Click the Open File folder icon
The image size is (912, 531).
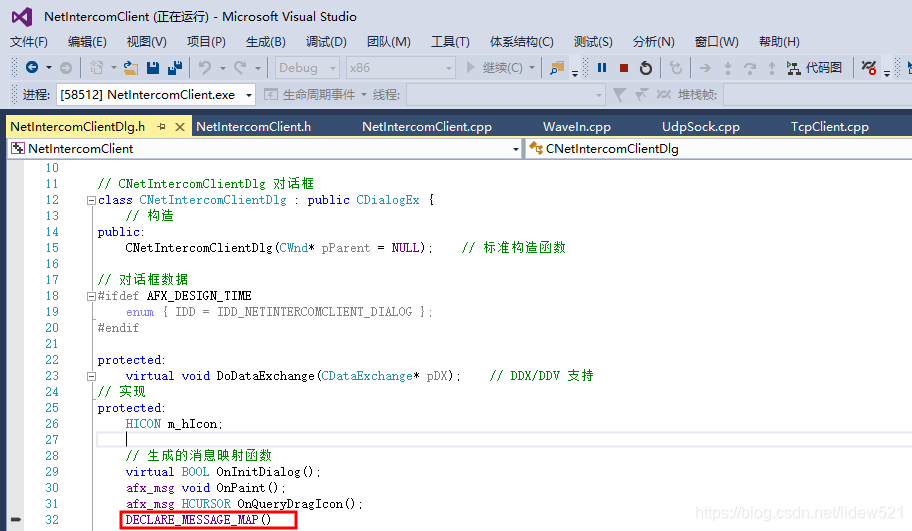pos(131,68)
